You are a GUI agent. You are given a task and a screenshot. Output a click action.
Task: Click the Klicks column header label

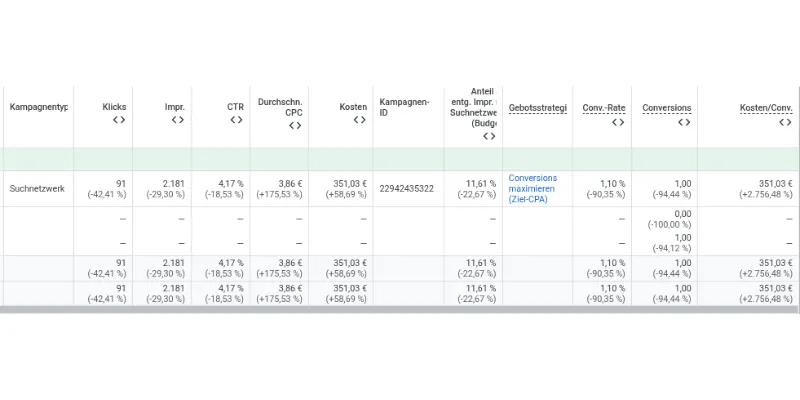click(x=114, y=107)
